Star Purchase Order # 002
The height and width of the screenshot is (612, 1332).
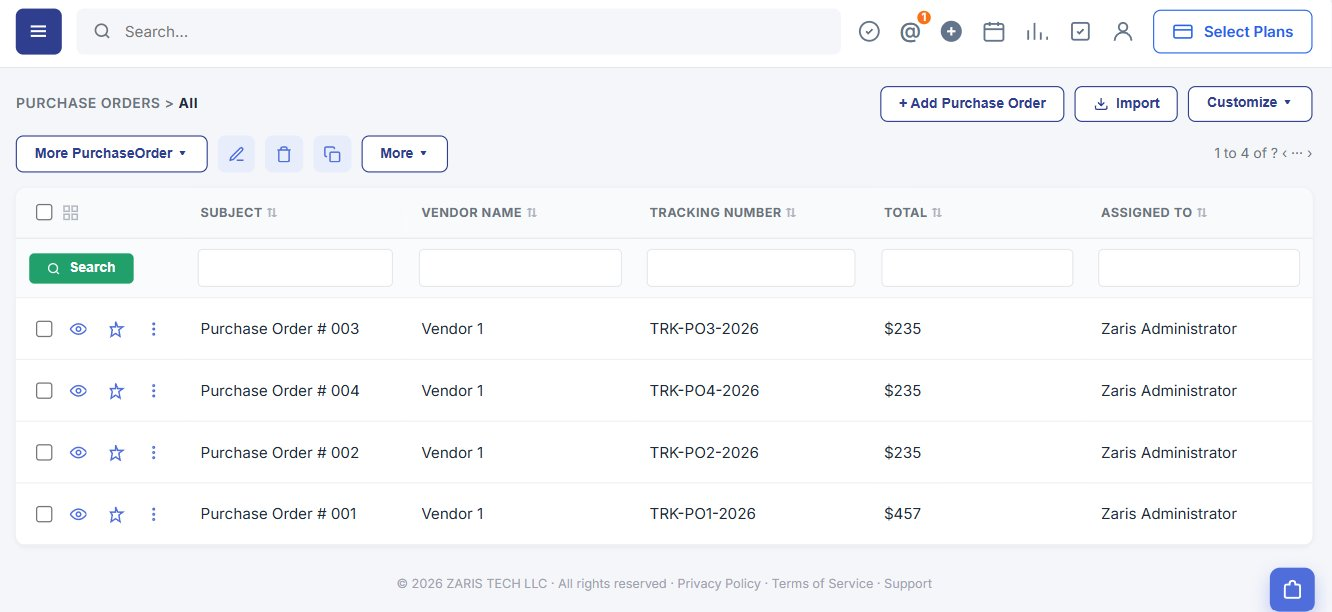coord(116,453)
